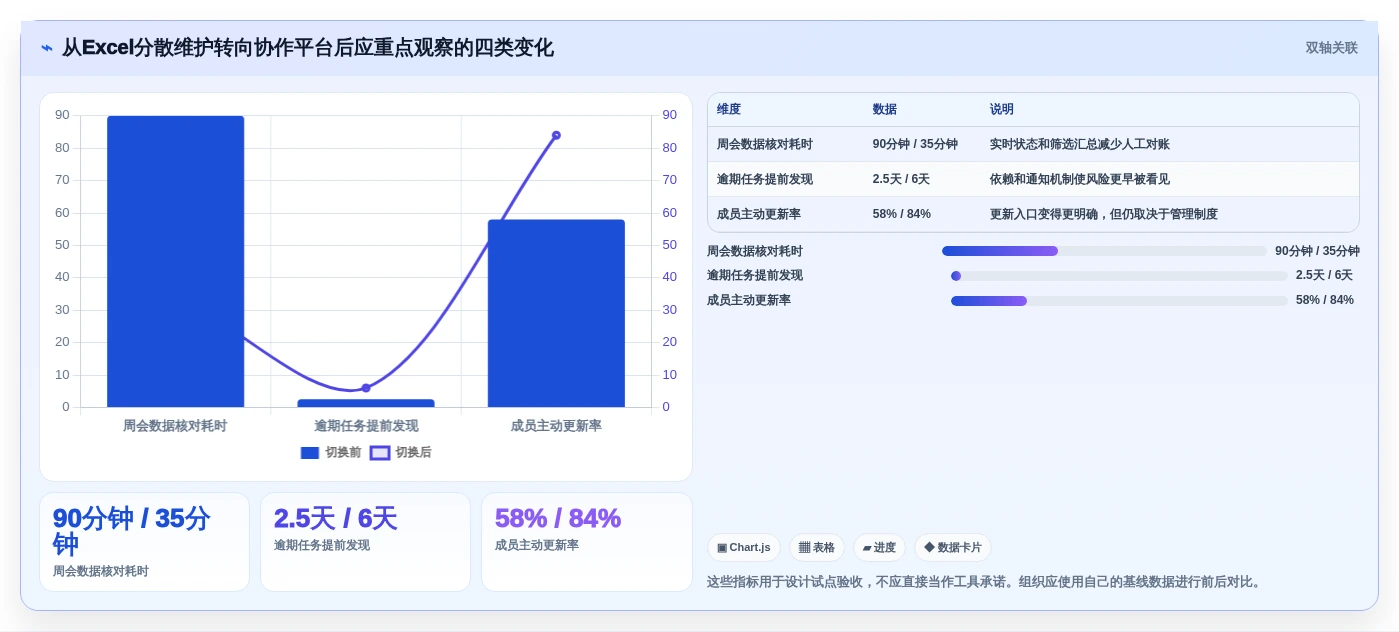This screenshot has width=1399, height=632.
Task: Click the 数据 table column header
Action: click(x=885, y=110)
